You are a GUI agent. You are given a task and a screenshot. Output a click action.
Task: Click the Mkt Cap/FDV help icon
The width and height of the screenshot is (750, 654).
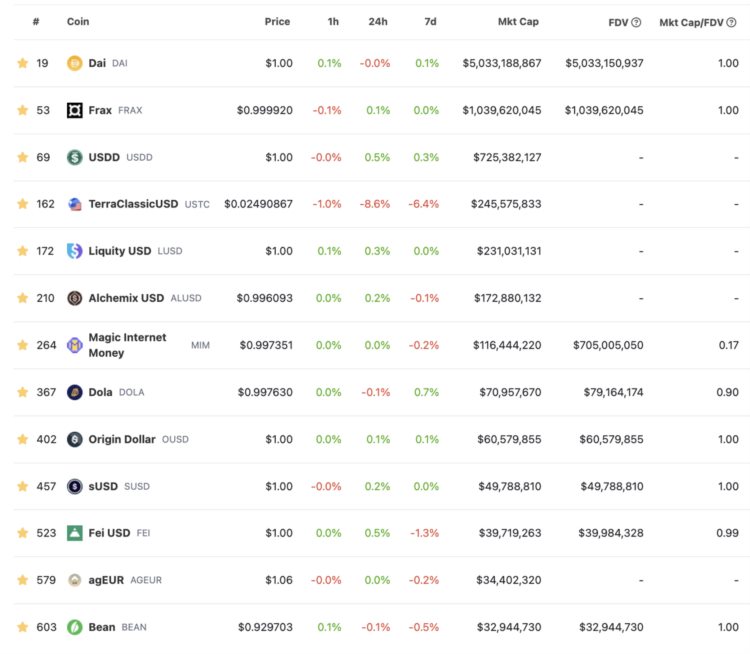731,22
